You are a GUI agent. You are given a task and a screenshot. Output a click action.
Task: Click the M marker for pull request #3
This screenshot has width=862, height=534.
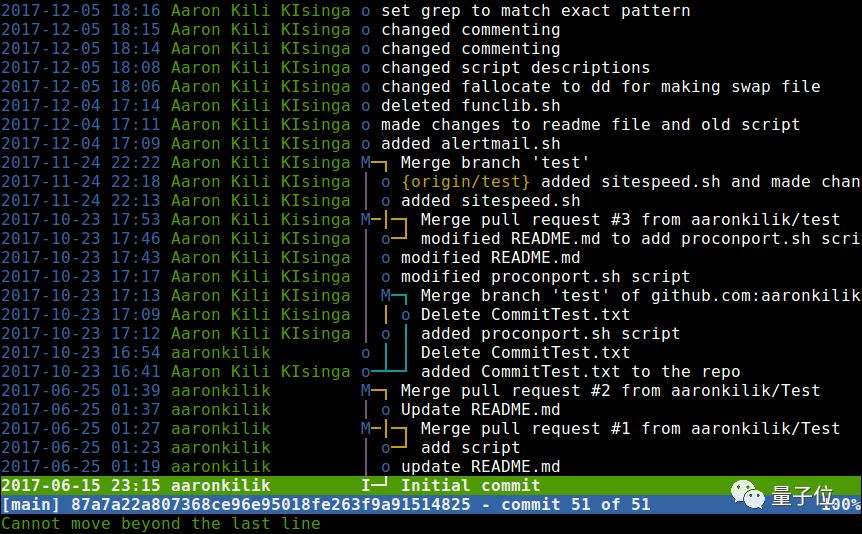pos(366,220)
